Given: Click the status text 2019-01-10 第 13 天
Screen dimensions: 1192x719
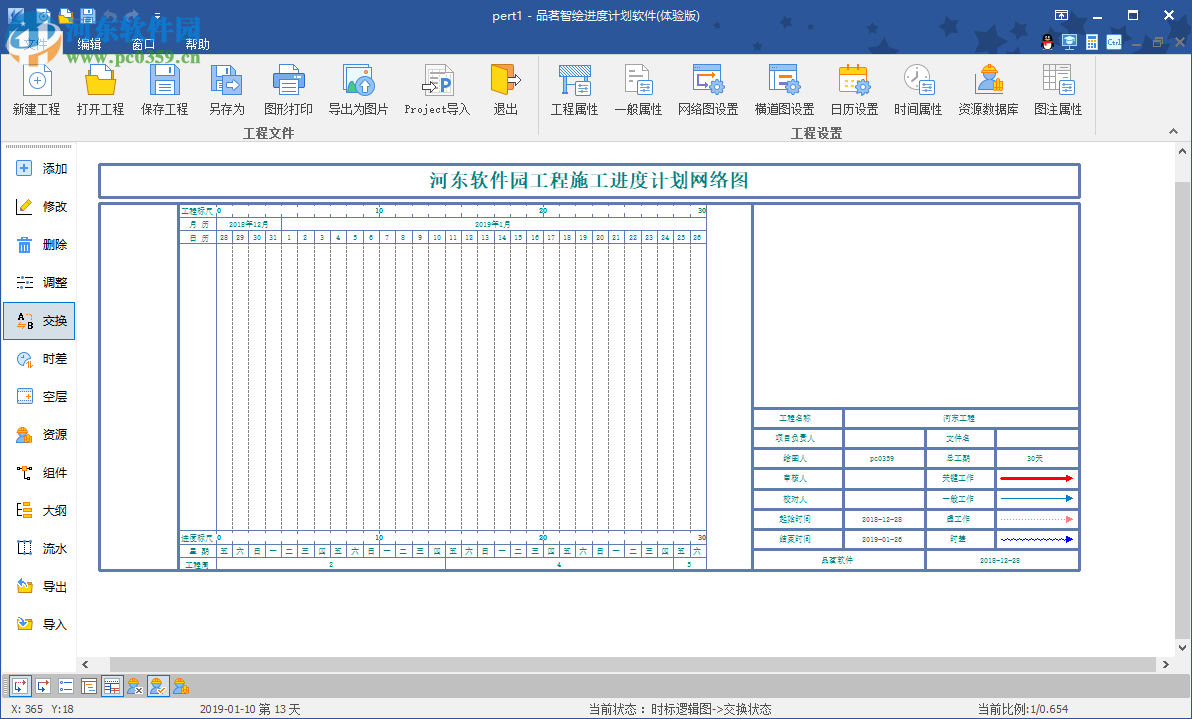Looking at the screenshot, I should coord(250,709).
